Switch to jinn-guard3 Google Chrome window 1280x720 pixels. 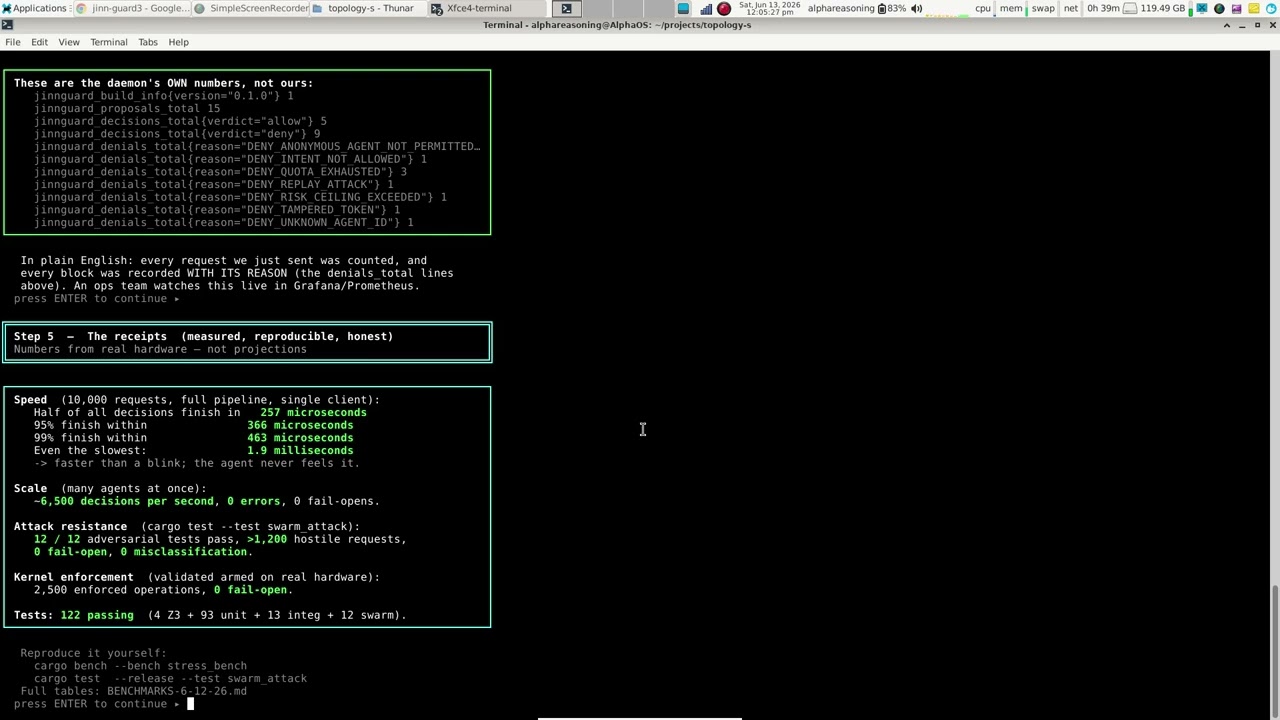pyautogui.click(x=132, y=8)
